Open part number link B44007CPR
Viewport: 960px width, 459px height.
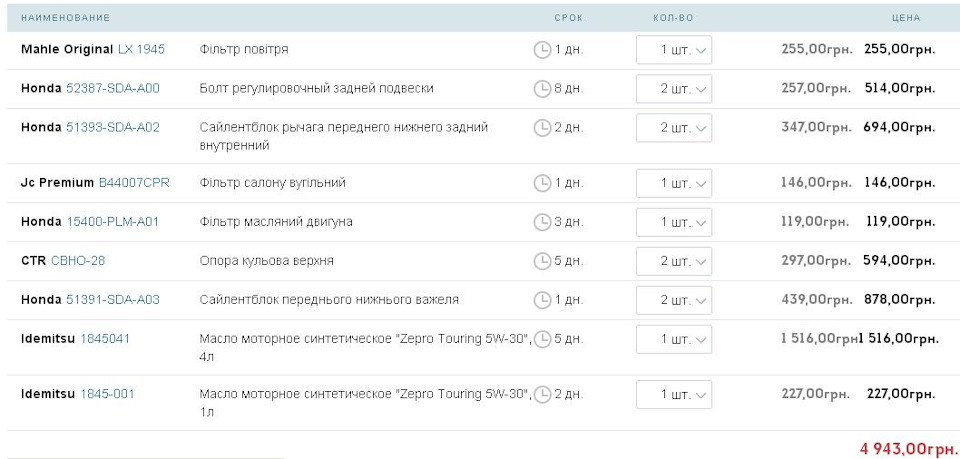[134, 182]
